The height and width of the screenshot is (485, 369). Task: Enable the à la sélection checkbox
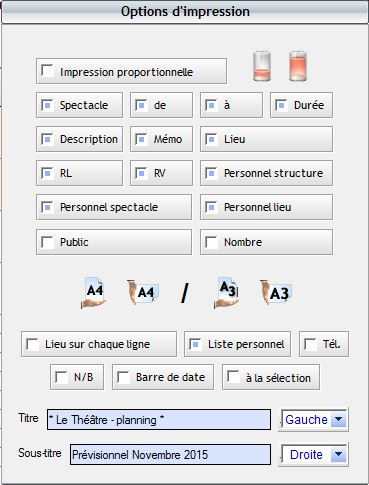(x=233, y=377)
